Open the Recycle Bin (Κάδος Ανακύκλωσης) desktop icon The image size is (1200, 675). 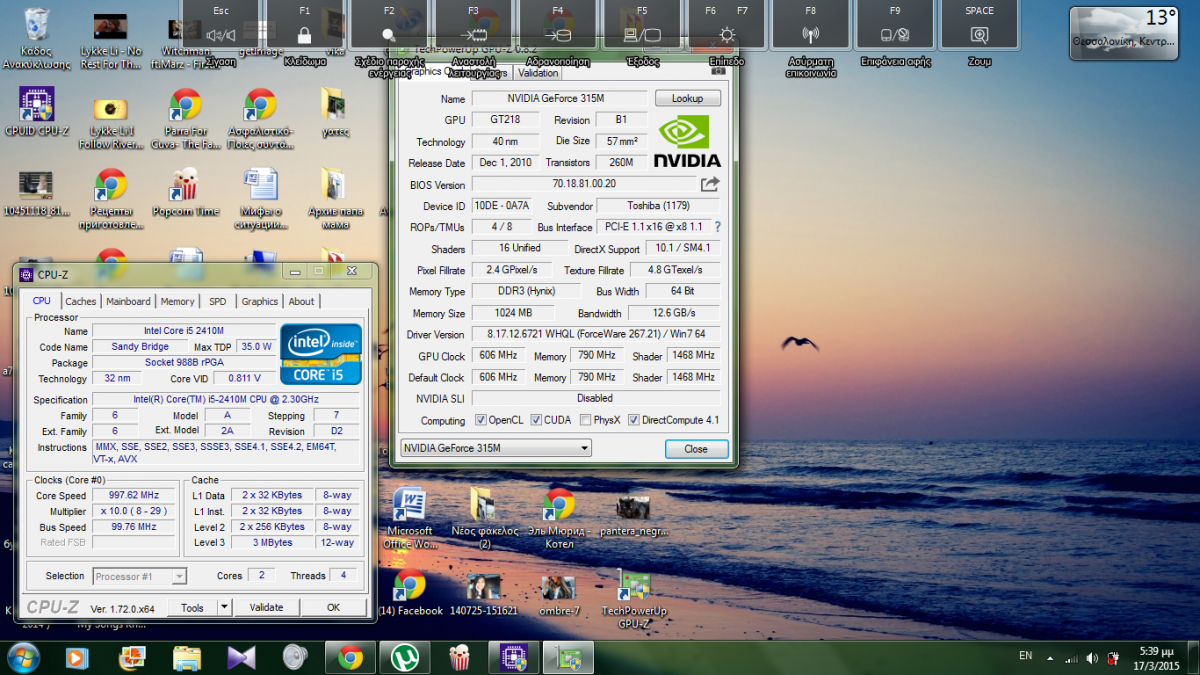coord(37,38)
